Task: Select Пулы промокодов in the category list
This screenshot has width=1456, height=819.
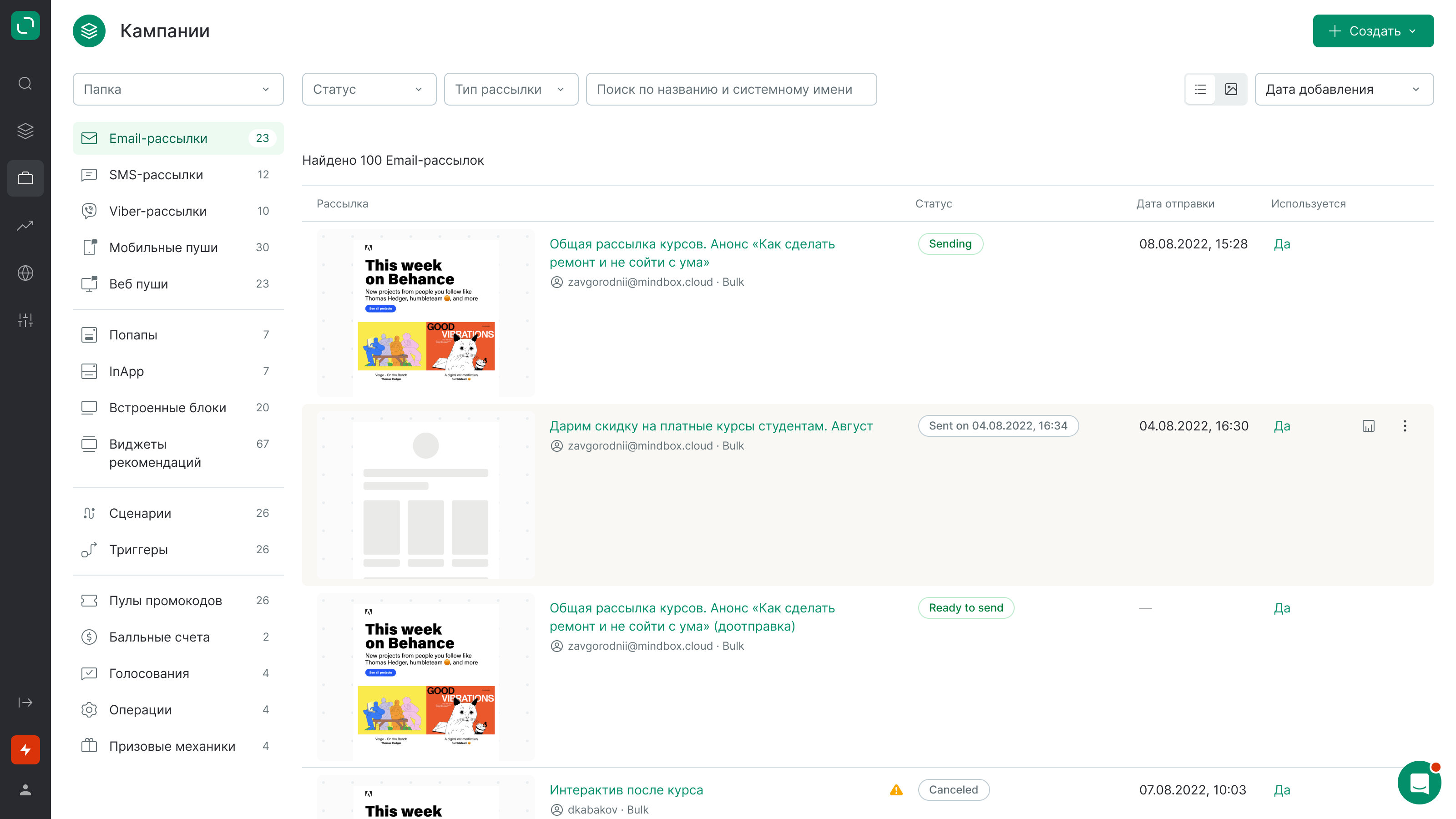Action: click(178, 601)
